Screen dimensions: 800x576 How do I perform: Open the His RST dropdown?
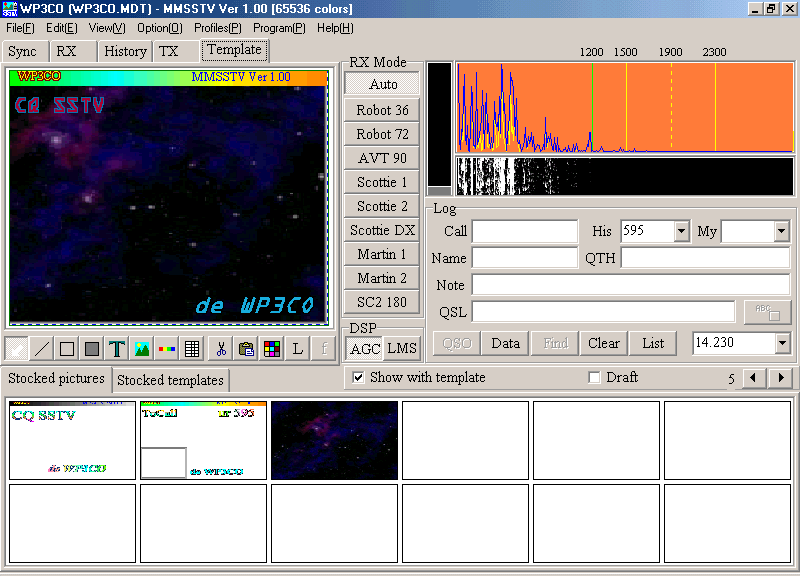pyautogui.click(x=682, y=232)
